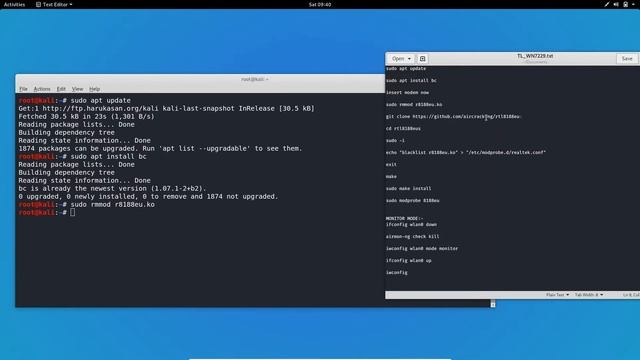Open the Edit menu in terminal
The width and height of the screenshot is (640, 360).
click(x=61, y=89)
